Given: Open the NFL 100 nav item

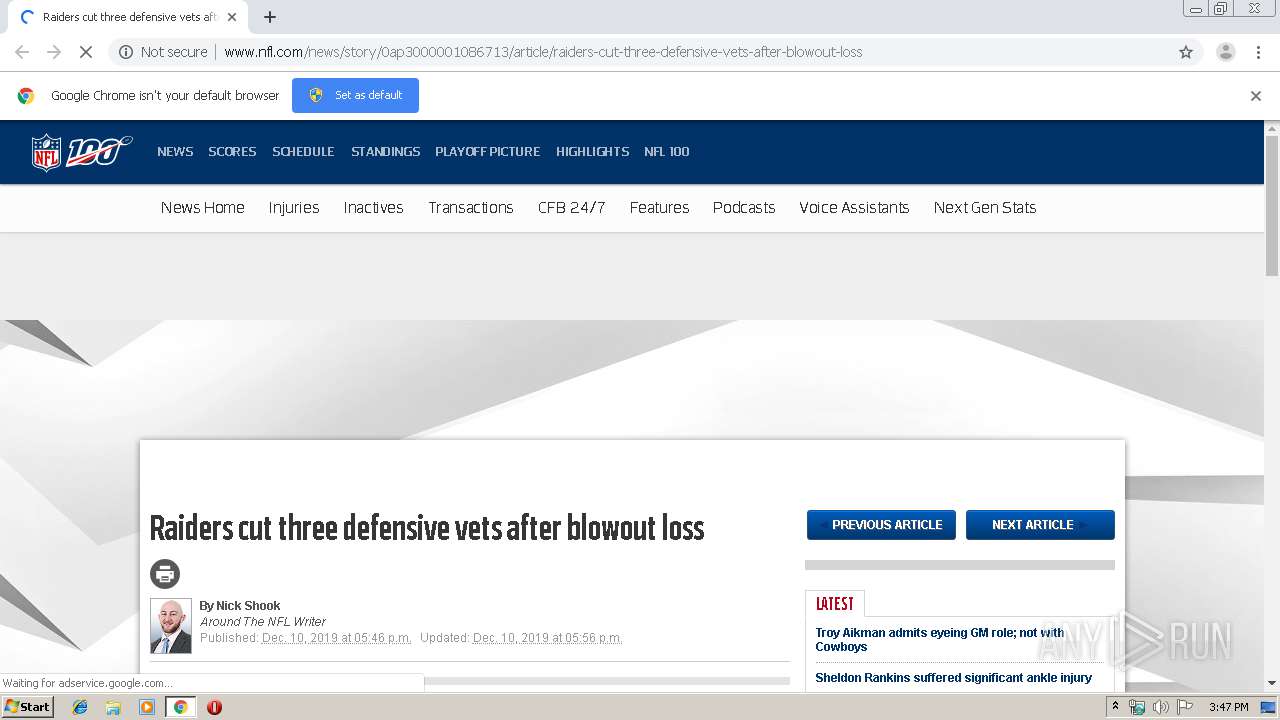Looking at the screenshot, I should (666, 152).
